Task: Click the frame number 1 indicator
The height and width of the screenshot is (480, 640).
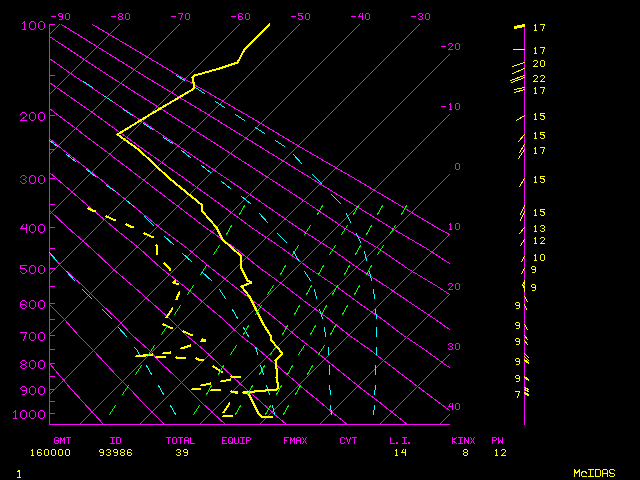Action: 18,473
